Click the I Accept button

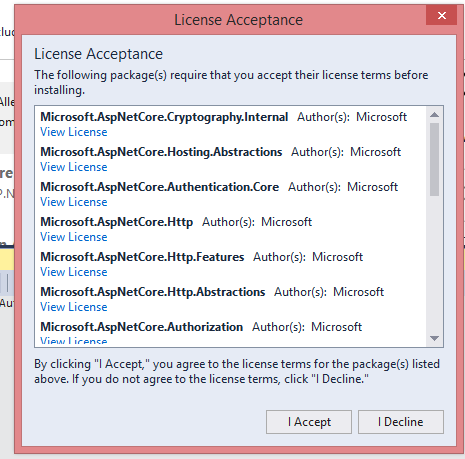[309, 422]
